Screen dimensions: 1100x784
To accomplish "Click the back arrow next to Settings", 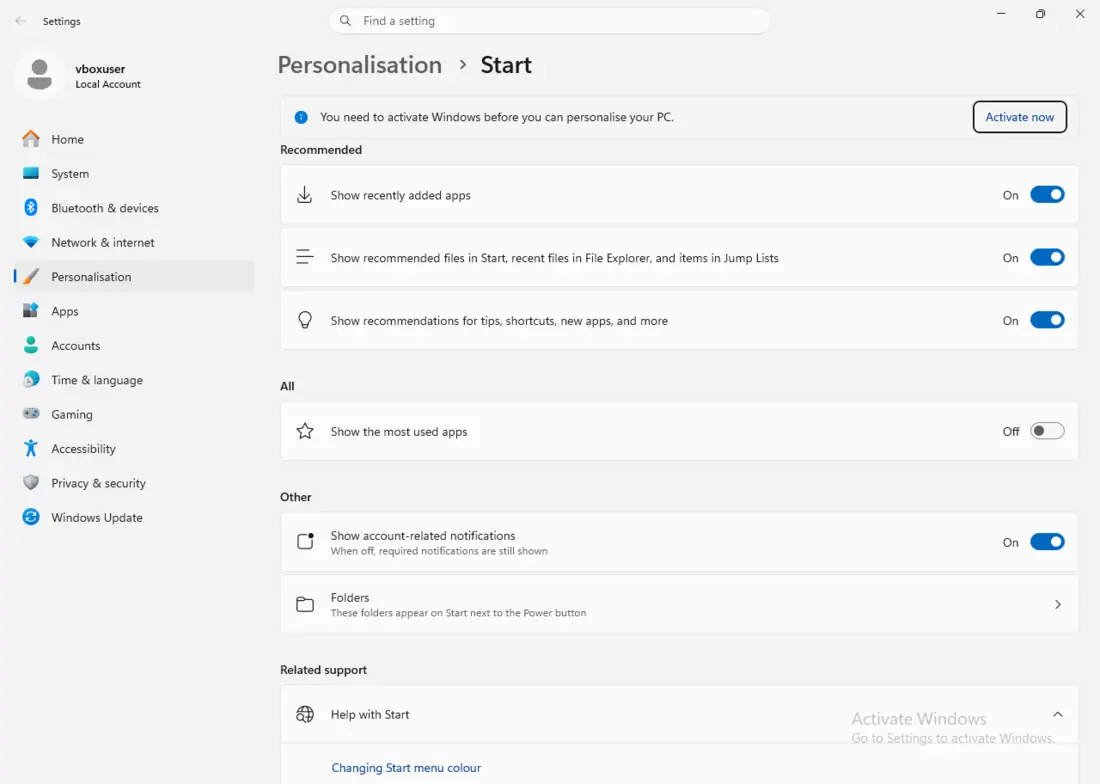I will [x=20, y=21].
